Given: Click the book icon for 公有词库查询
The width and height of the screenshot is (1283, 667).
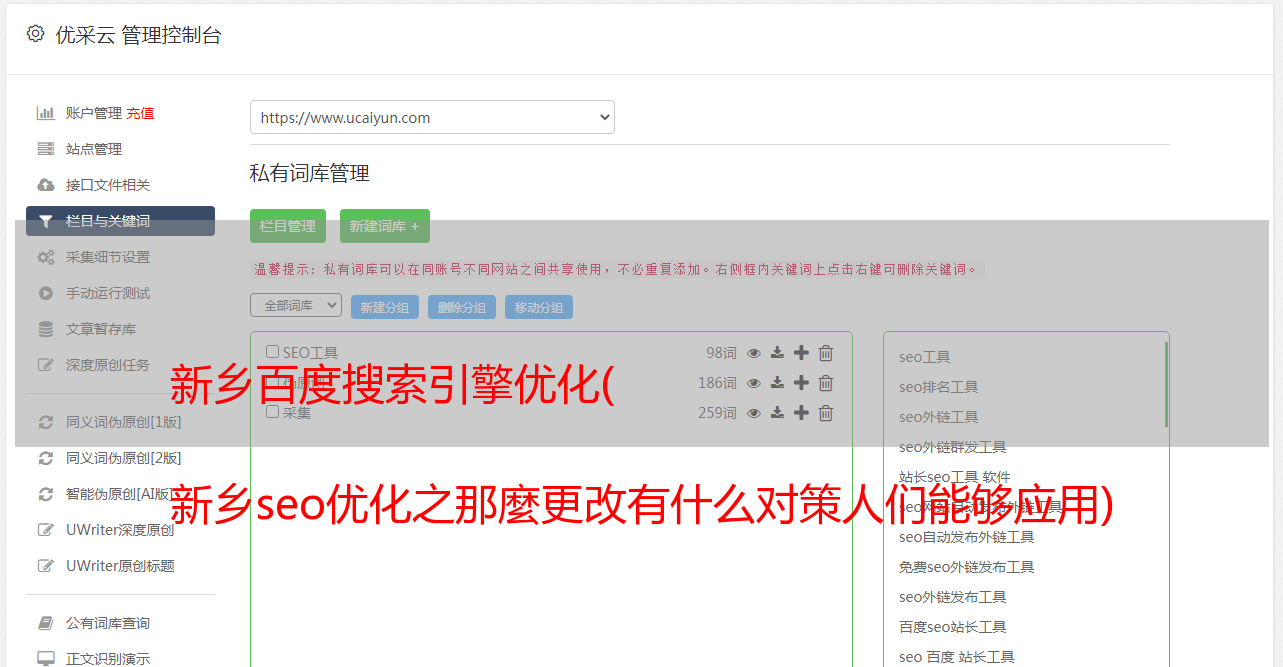Looking at the screenshot, I should [x=46, y=623].
